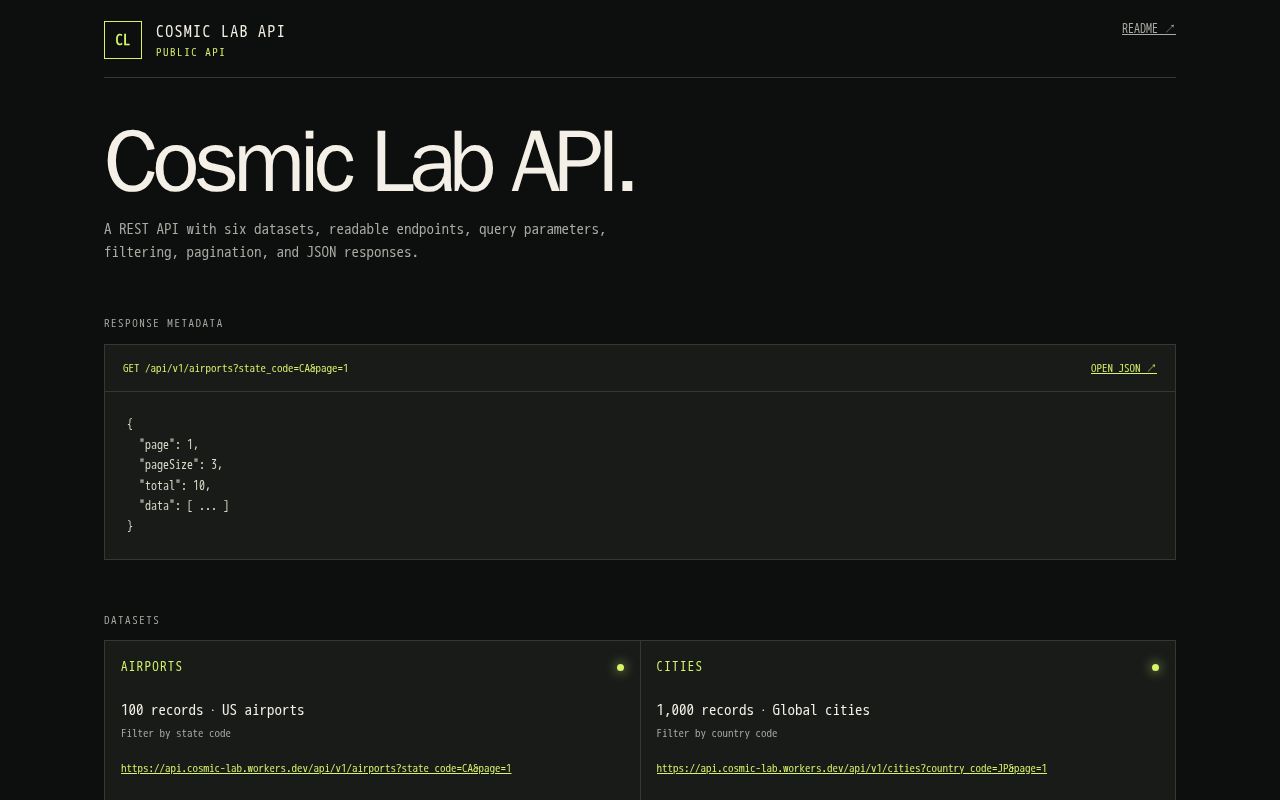Select the GET /api/v1/airports request line
This screenshot has height=800, width=1280.
pyautogui.click(x=236, y=368)
